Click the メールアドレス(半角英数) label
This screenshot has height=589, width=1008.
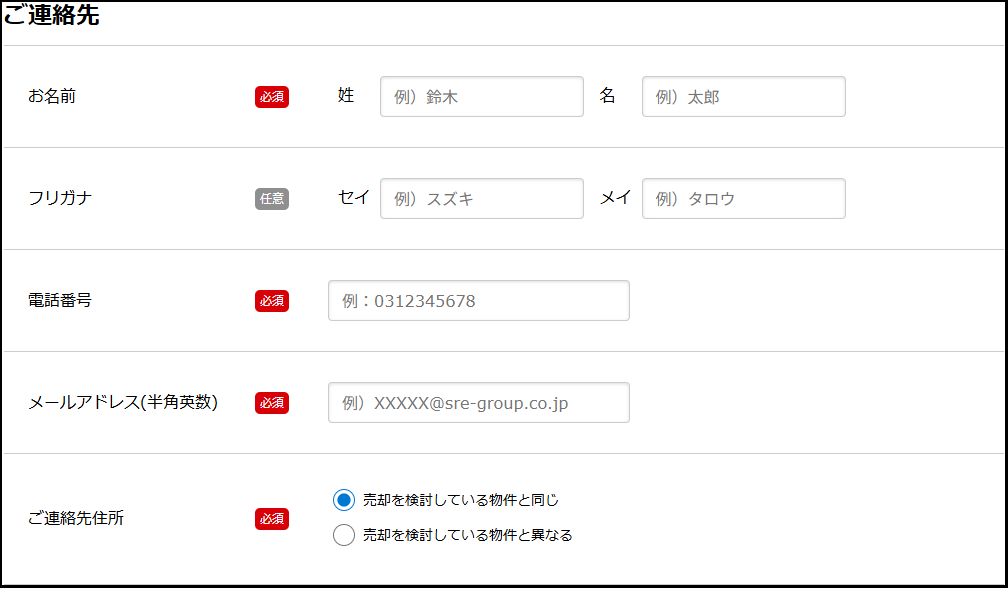(x=123, y=403)
